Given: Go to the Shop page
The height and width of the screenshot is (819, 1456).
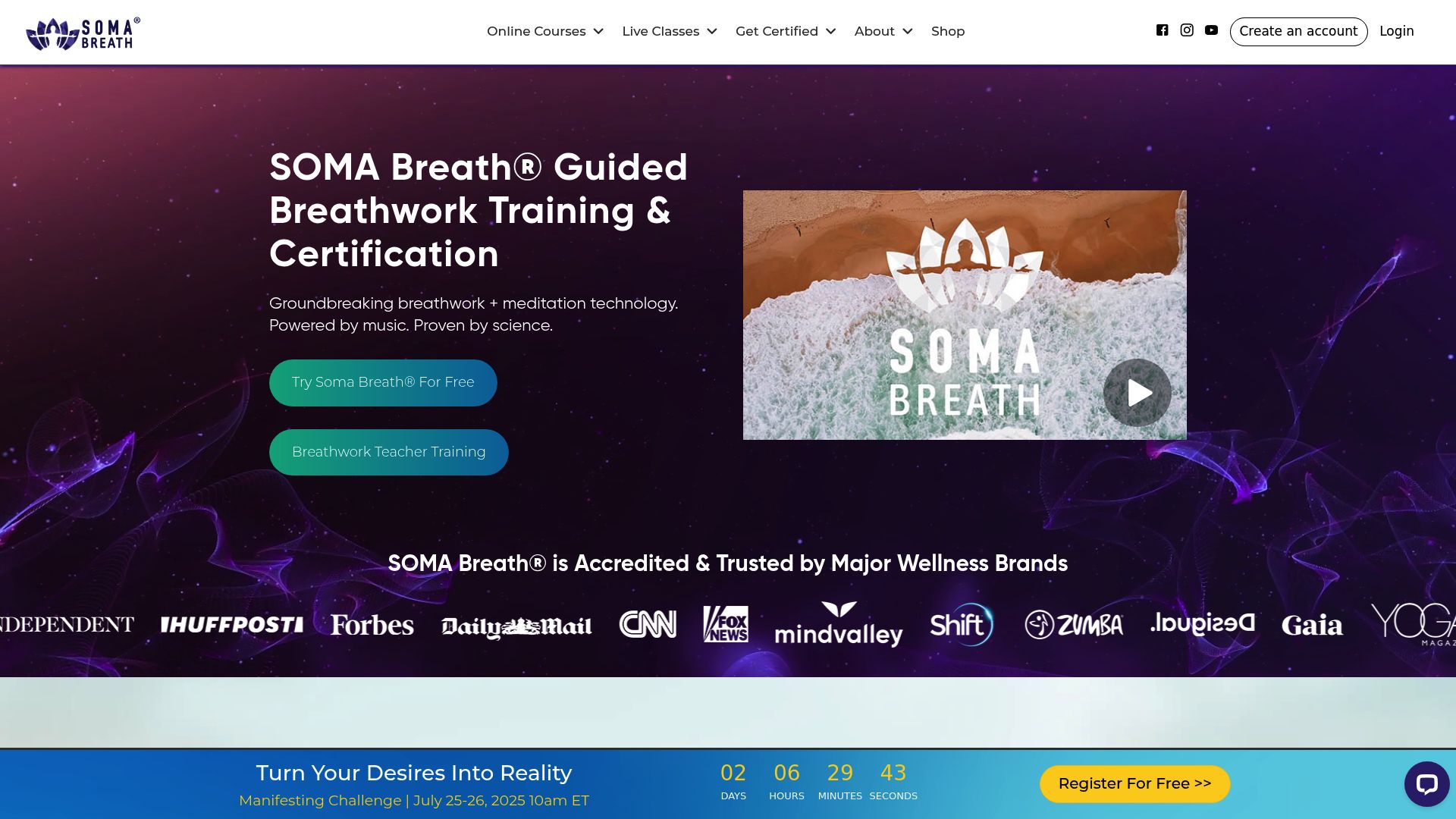Looking at the screenshot, I should 948,31.
